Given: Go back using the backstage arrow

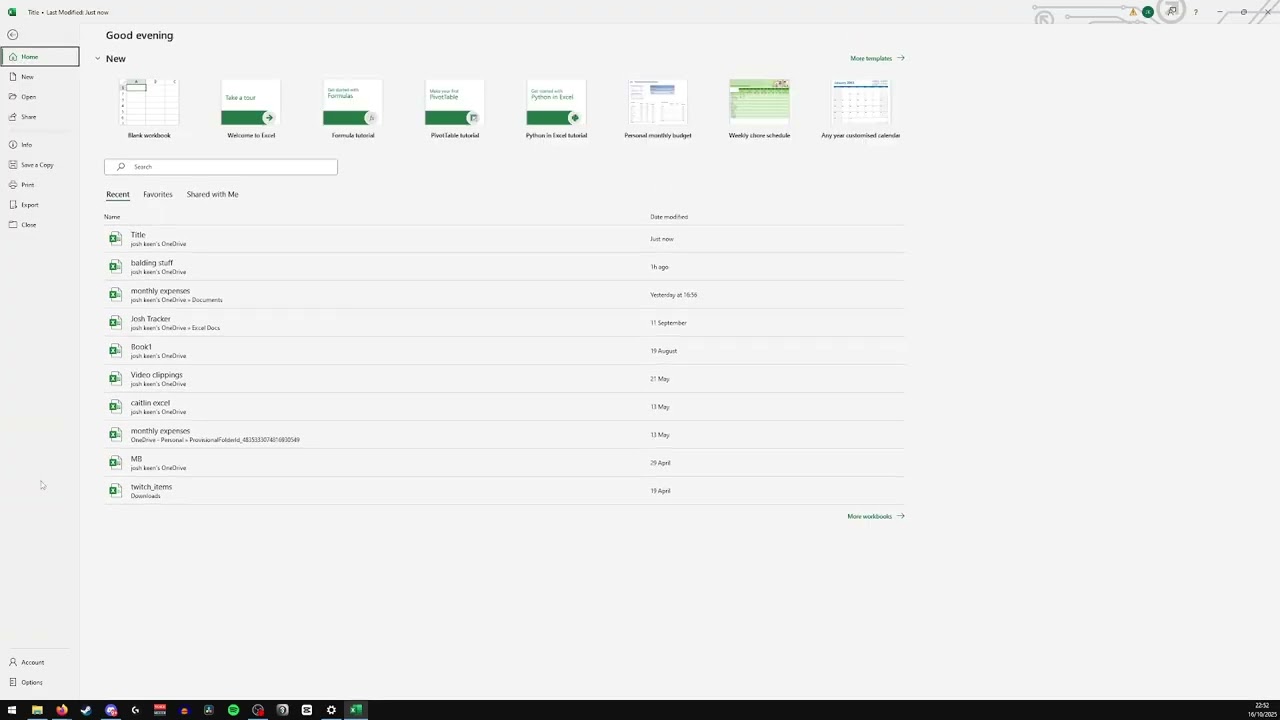Looking at the screenshot, I should (x=12, y=35).
